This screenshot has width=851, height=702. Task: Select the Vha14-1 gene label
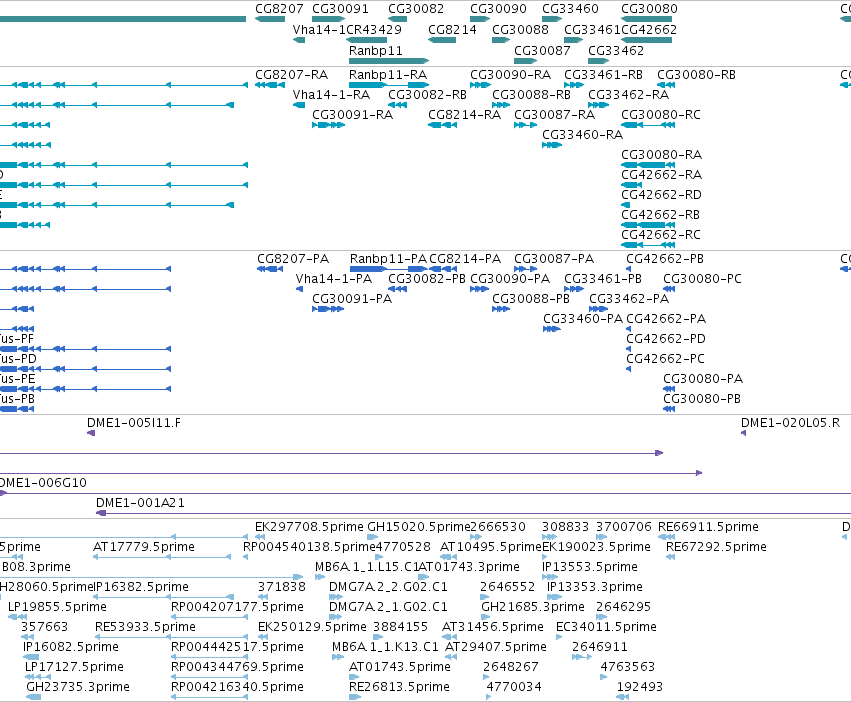pos(319,29)
